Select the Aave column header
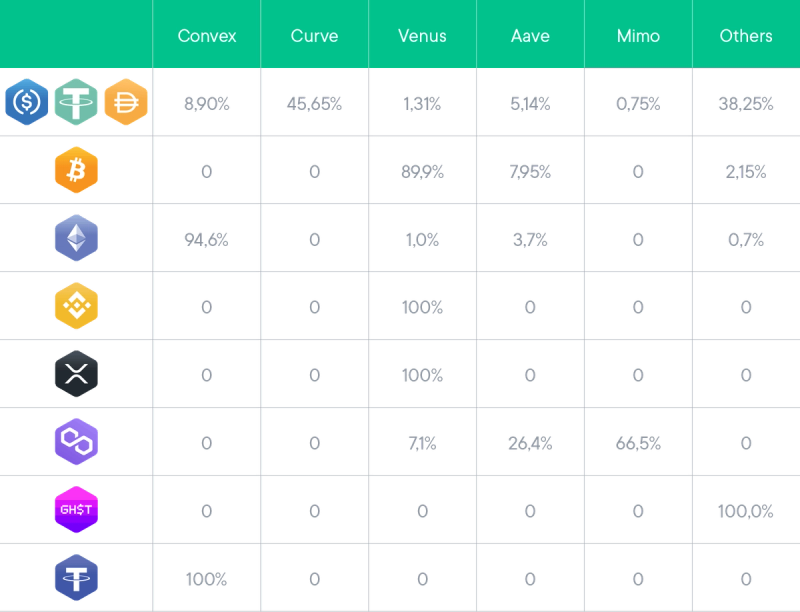Screen dimensions: 800x612 (530, 36)
